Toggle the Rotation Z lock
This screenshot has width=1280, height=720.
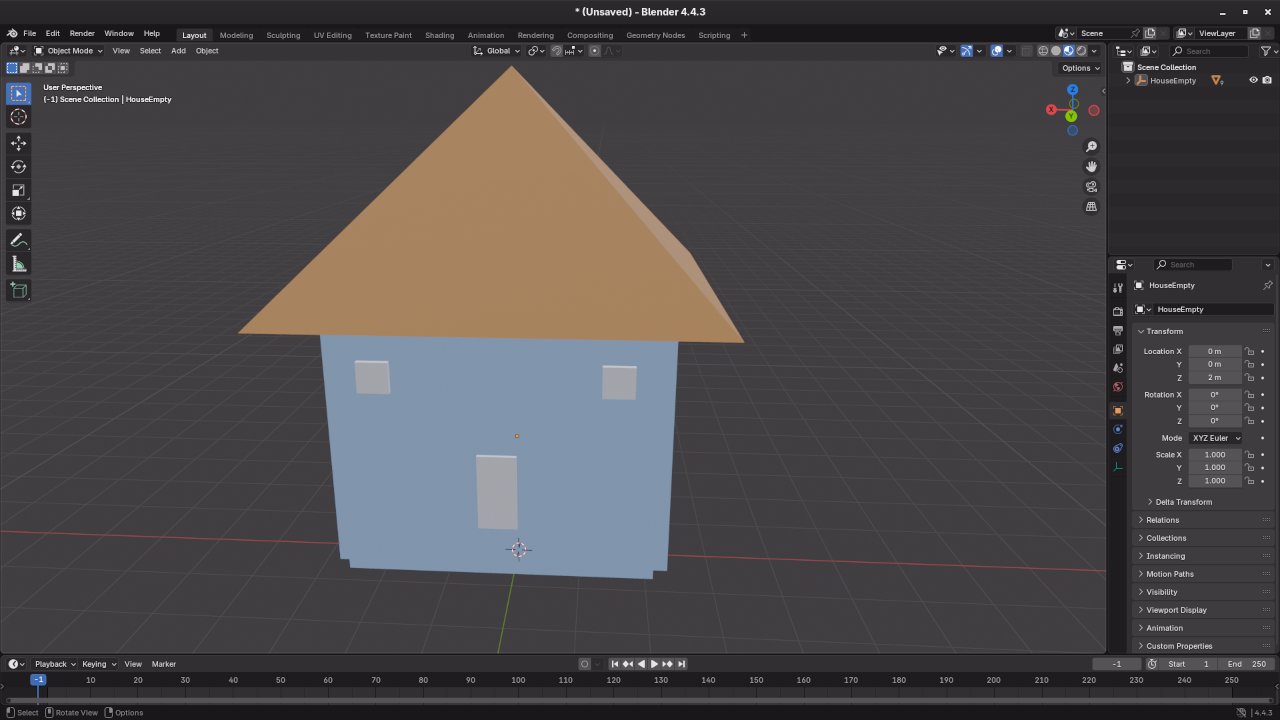pyautogui.click(x=1249, y=420)
